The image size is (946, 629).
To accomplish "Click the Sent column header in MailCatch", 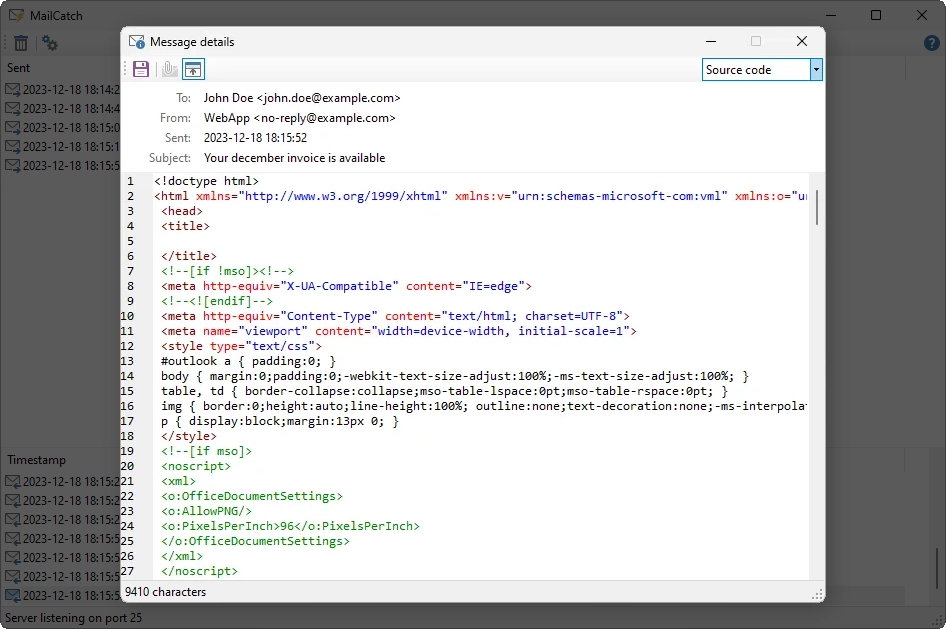I will click(x=18, y=68).
